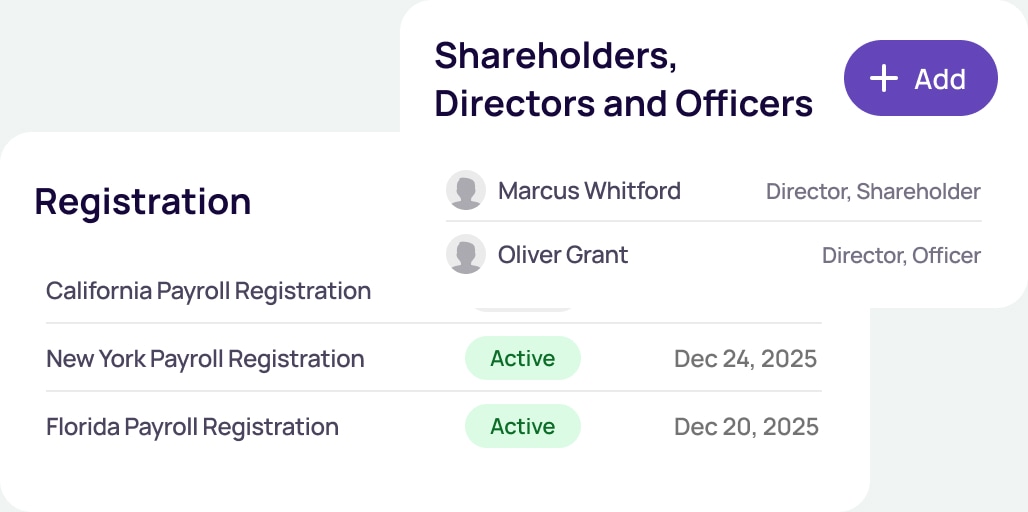Click the partially hidden California status badge

click(x=522, y=307)
